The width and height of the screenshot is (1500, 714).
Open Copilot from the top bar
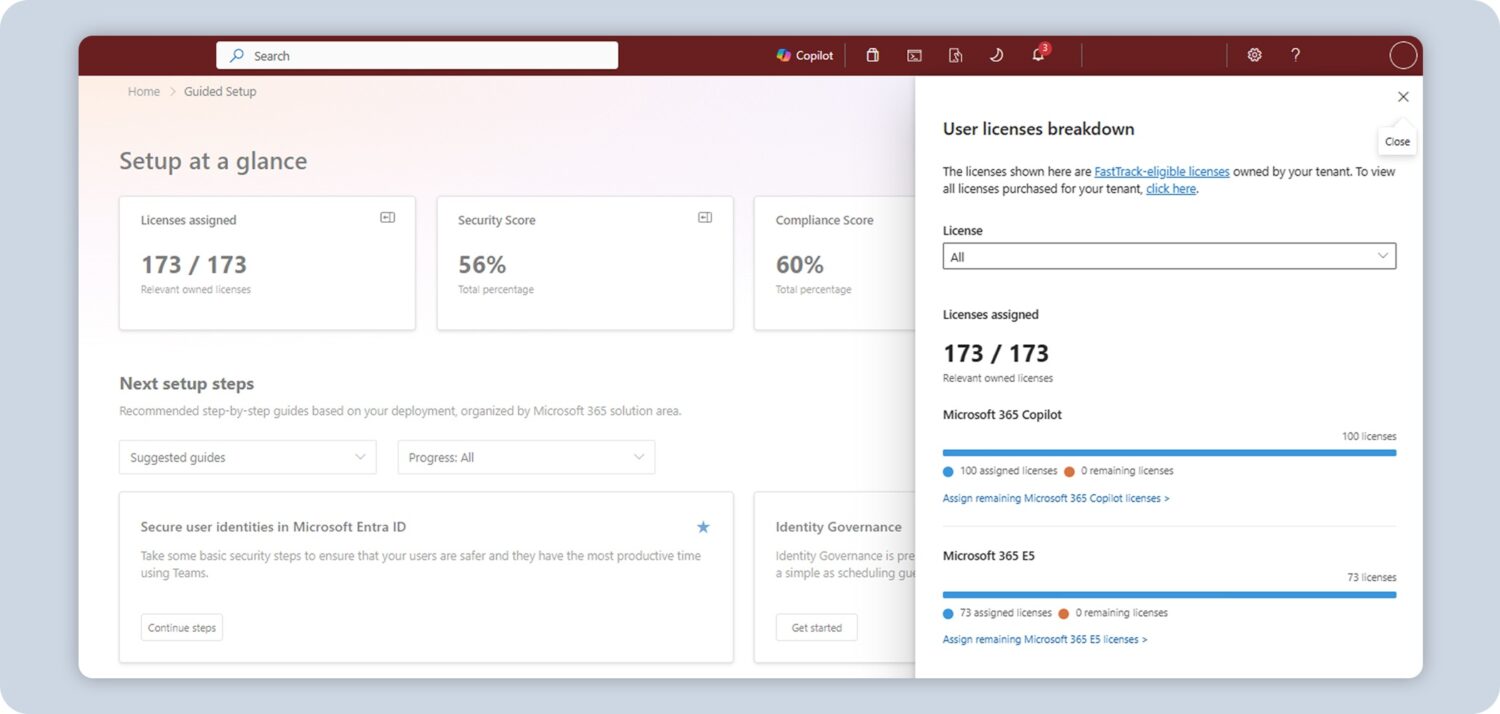[805, 56]
